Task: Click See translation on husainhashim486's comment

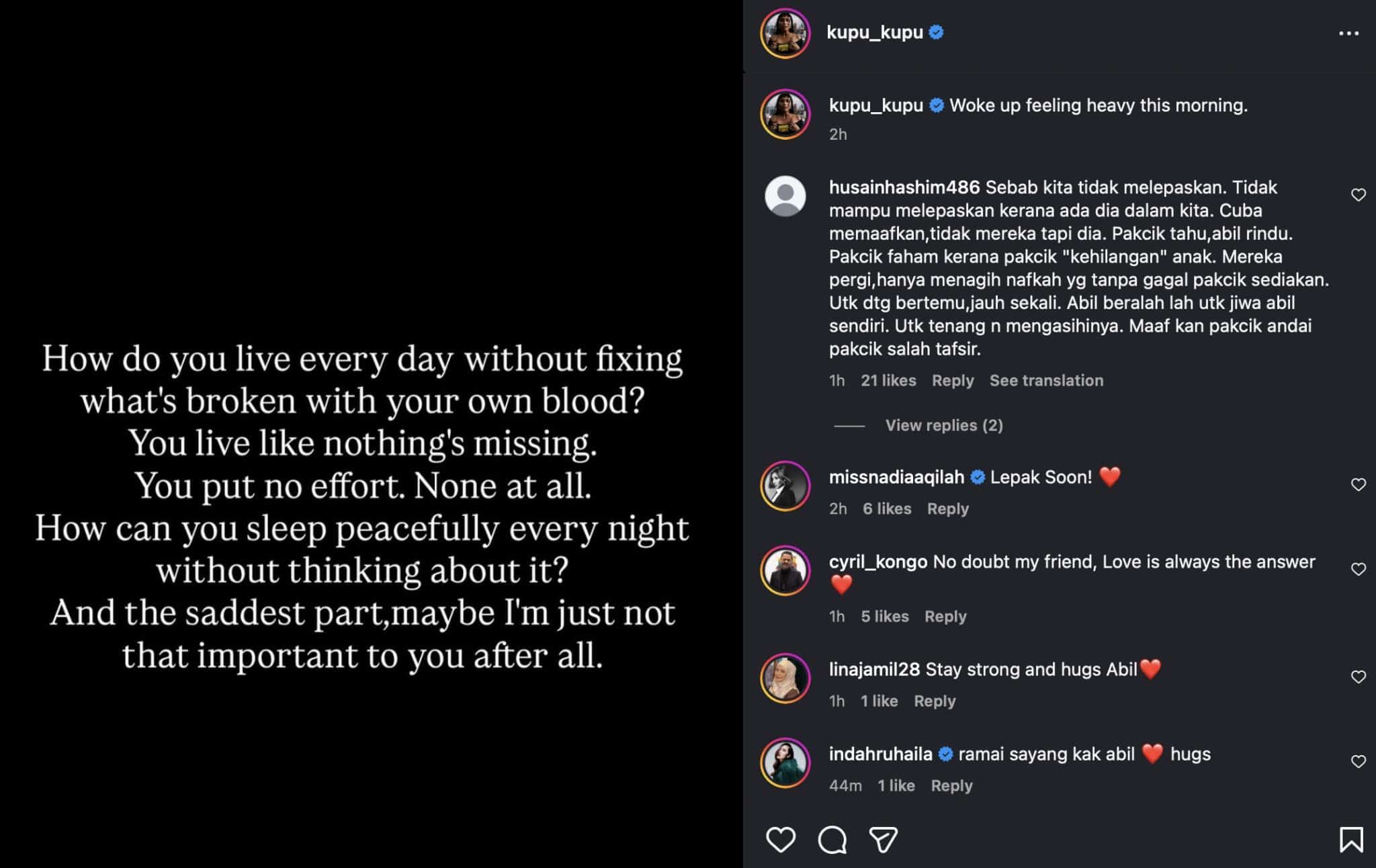Action: (x=1045, y=380)
